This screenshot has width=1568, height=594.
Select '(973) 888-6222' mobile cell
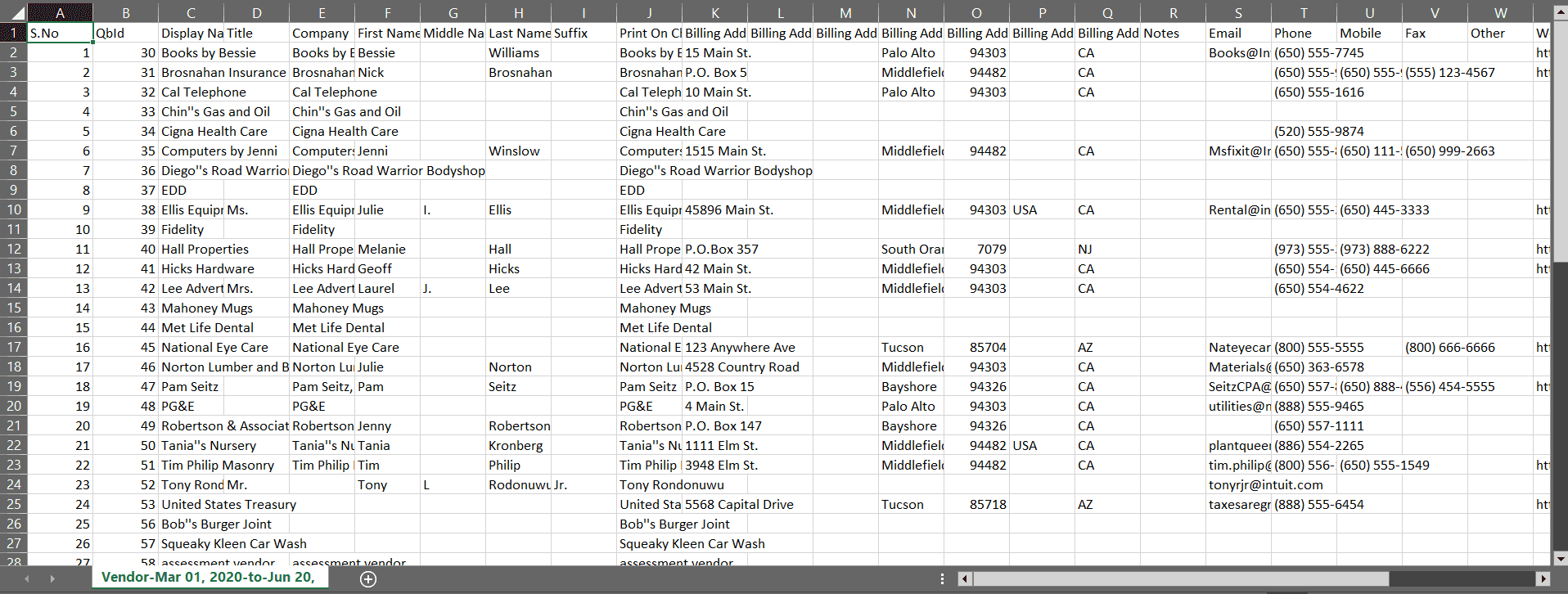click(1369, 249)
